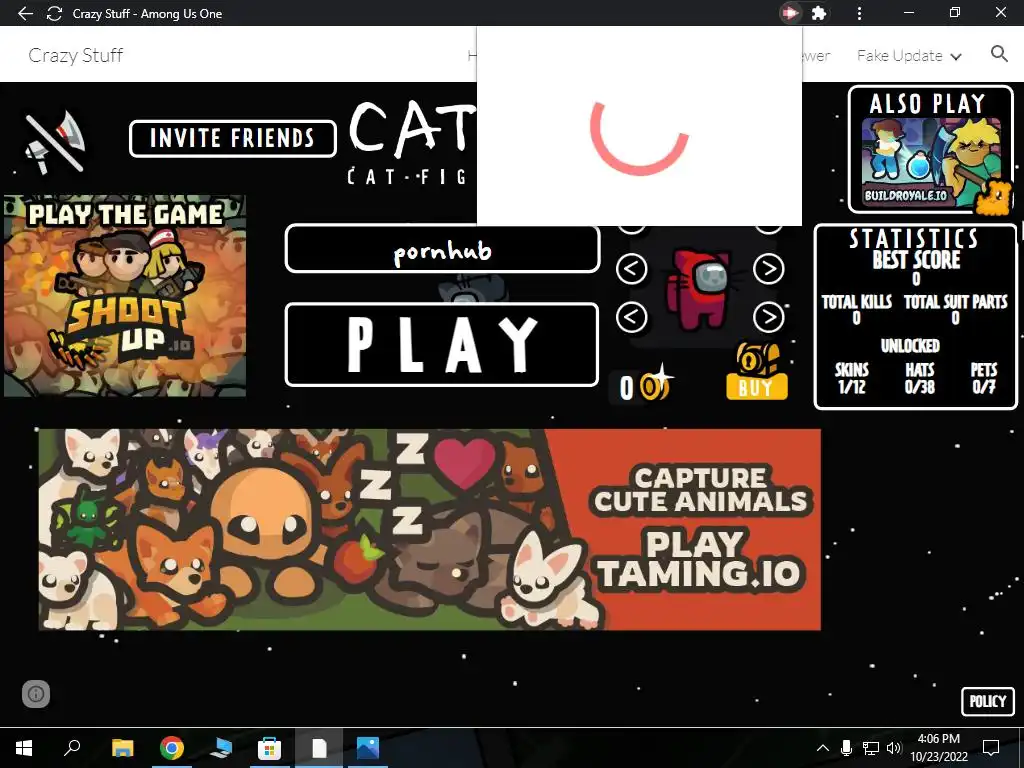
Task: Show hidden system tray icons
Action: (x=823, y=748)
